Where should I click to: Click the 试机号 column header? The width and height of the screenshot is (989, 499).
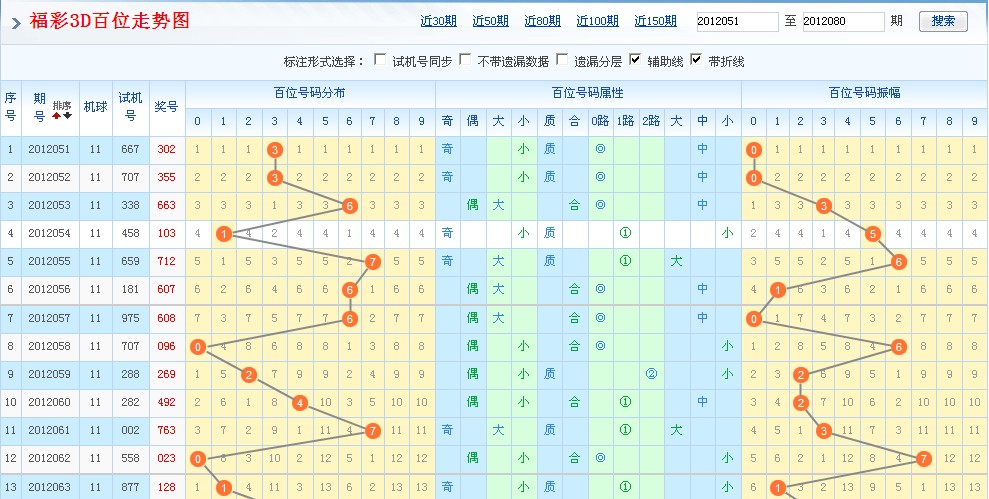(x=131, y=108)
